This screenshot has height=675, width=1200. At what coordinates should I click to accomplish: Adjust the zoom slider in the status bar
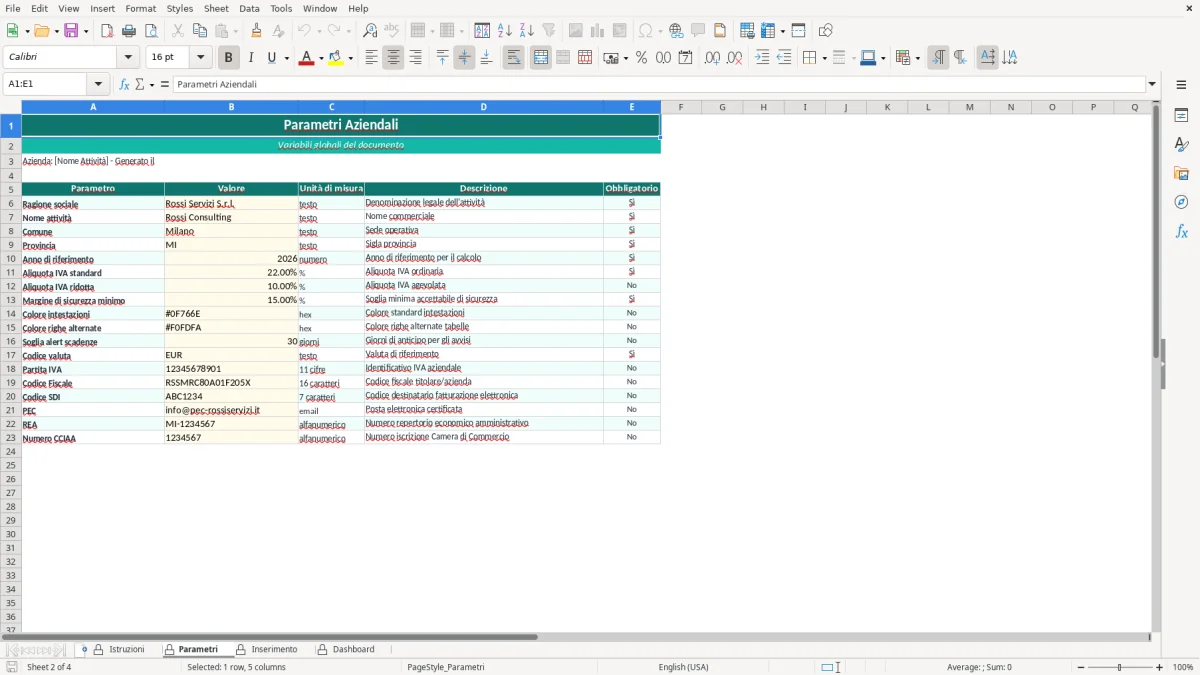1119,667
